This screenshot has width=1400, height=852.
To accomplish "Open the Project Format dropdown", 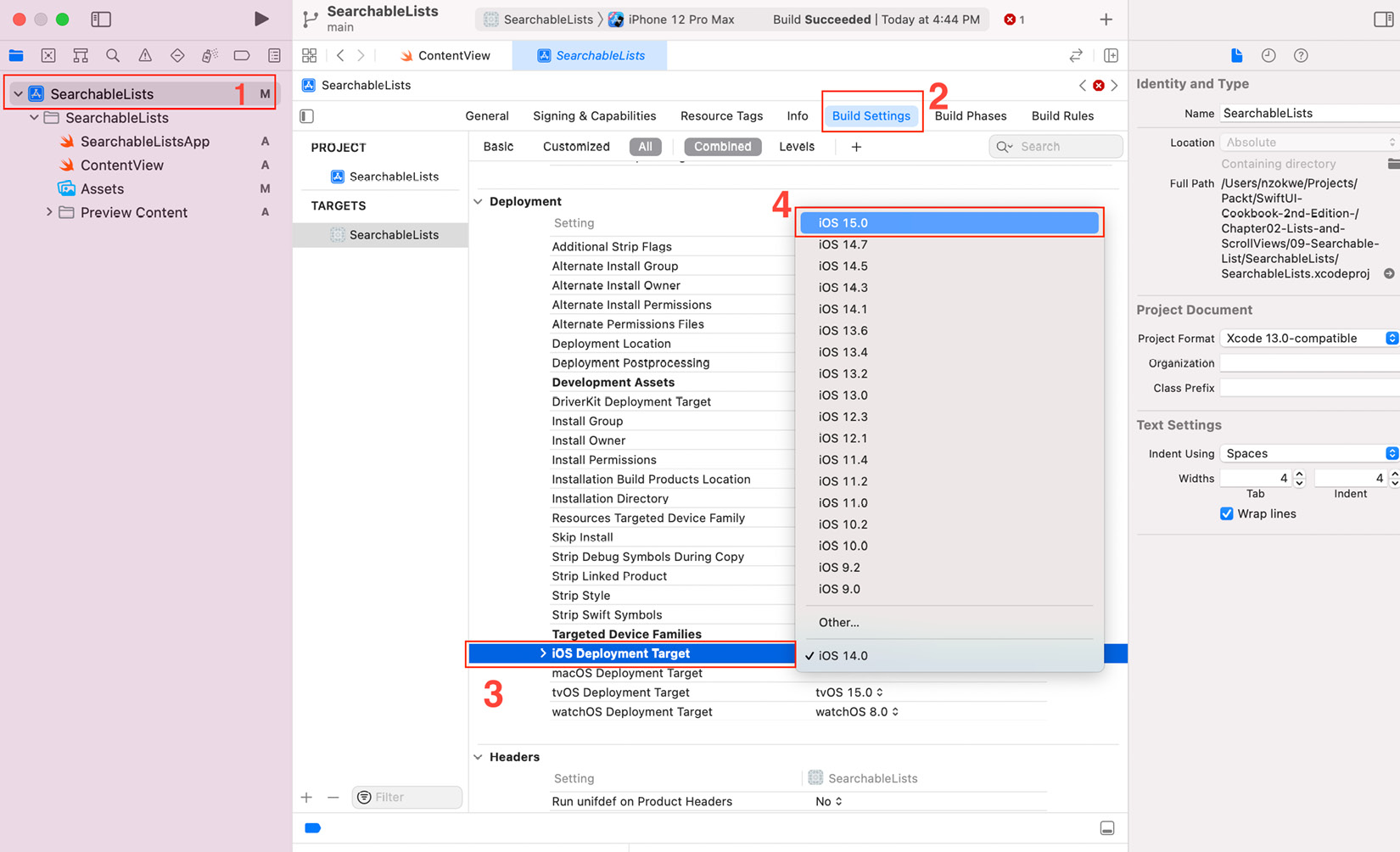I will tap(1309, 338).
